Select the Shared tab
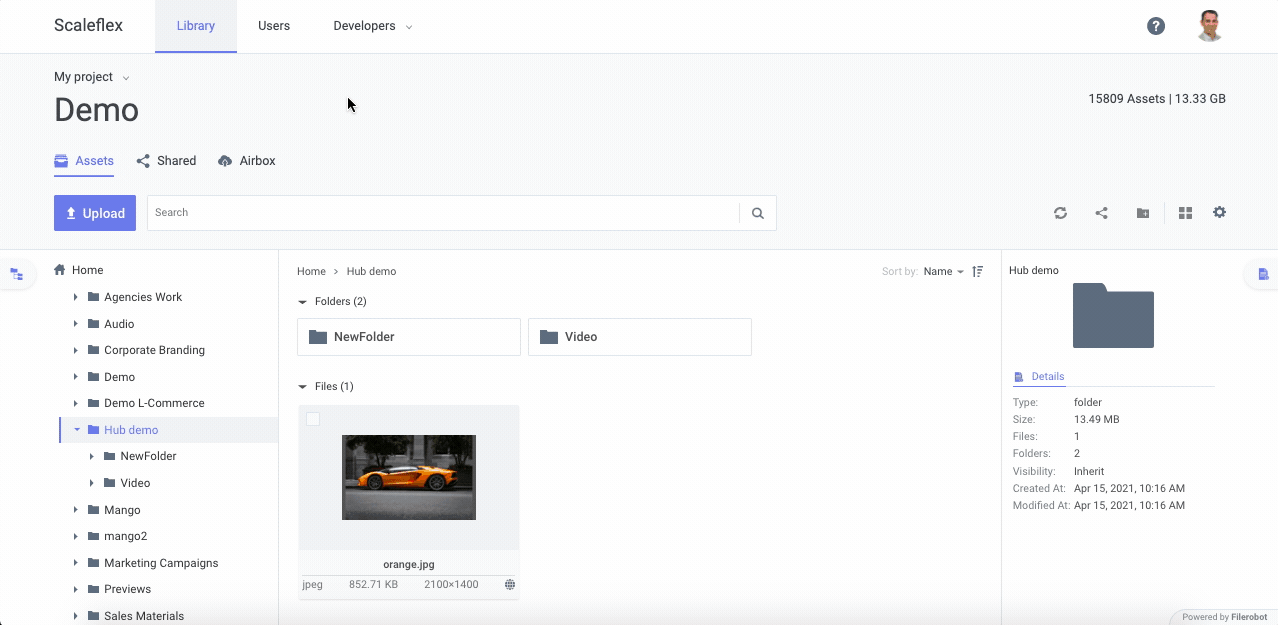 click(x=166, y=161)
